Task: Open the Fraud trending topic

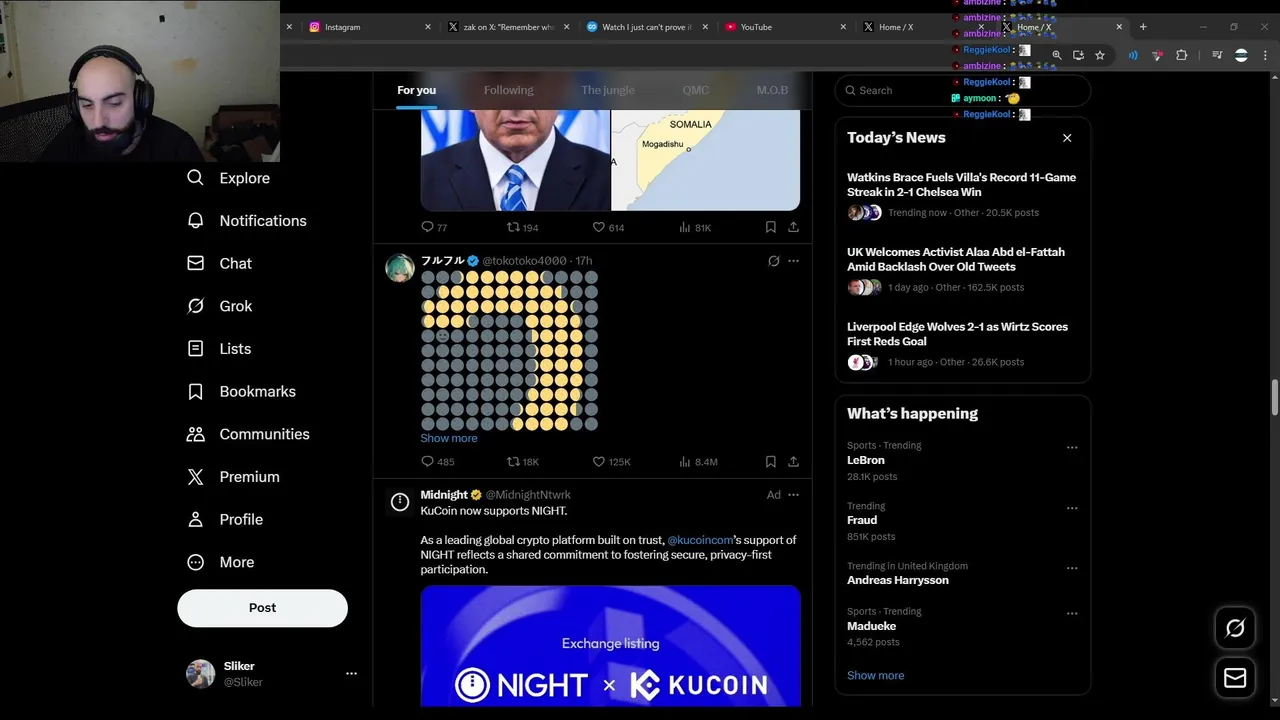Action: point(862,520)
